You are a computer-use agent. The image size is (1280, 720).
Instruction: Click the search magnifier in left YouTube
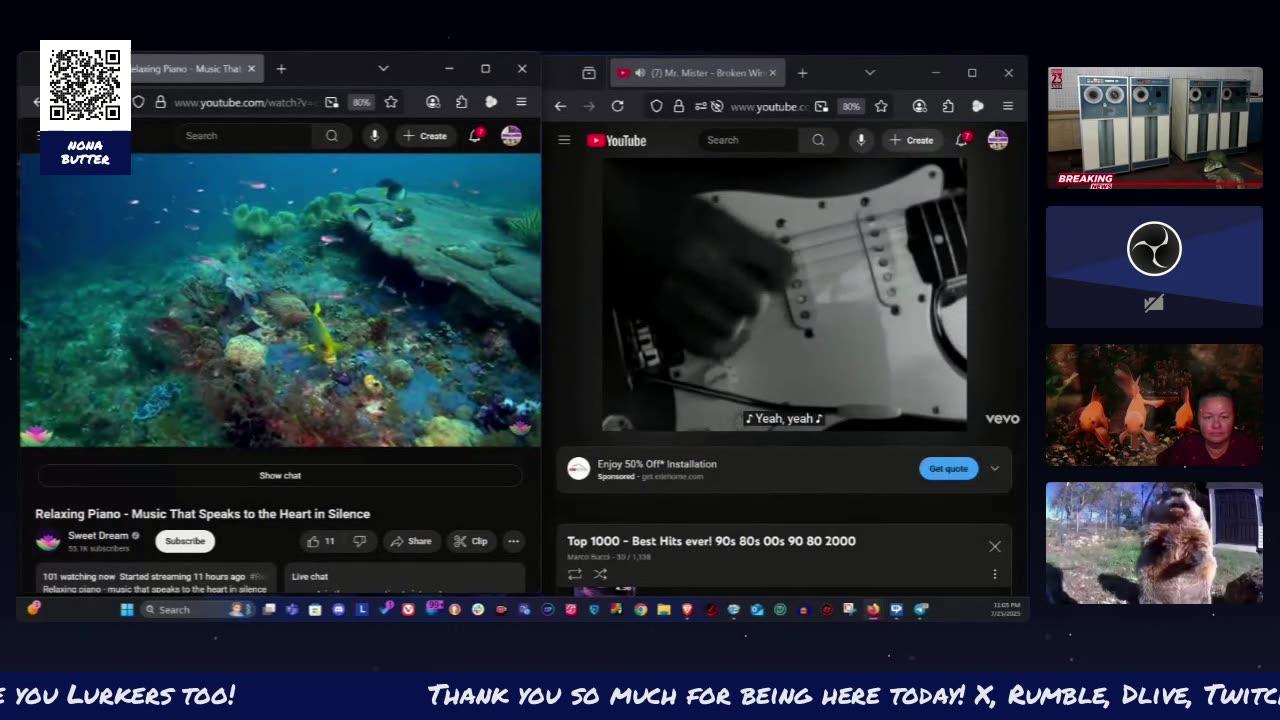pyautogui.click(x=331, y=136)
